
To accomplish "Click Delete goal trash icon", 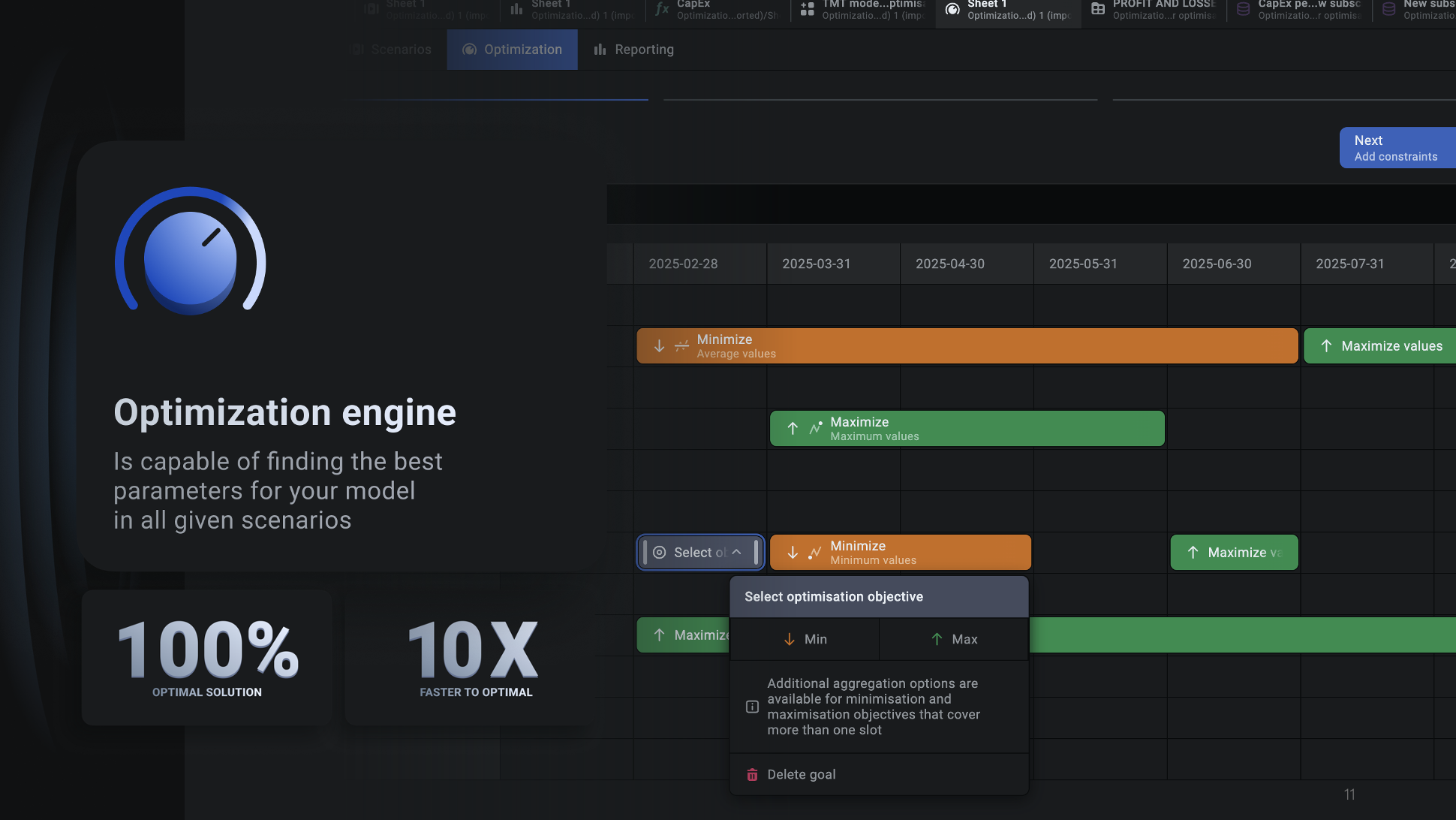I will point(752,774).
